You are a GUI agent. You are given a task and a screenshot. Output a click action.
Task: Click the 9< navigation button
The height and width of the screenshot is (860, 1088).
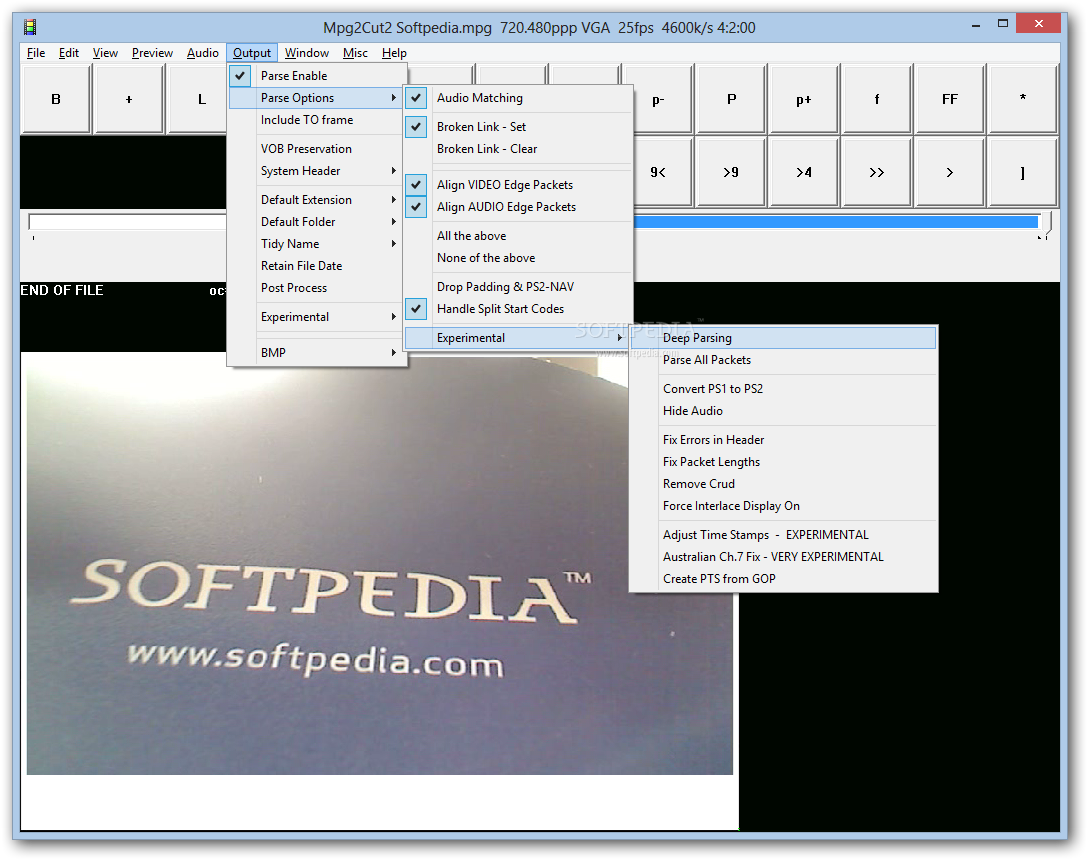(x=658, y=172)
